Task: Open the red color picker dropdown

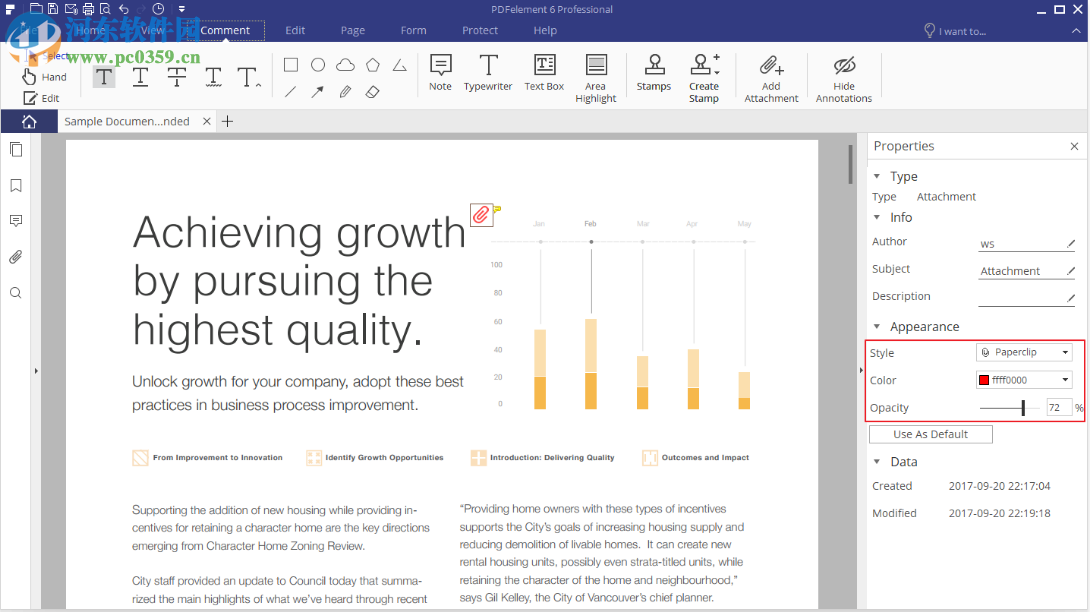Action: [x=1024, y=380]
